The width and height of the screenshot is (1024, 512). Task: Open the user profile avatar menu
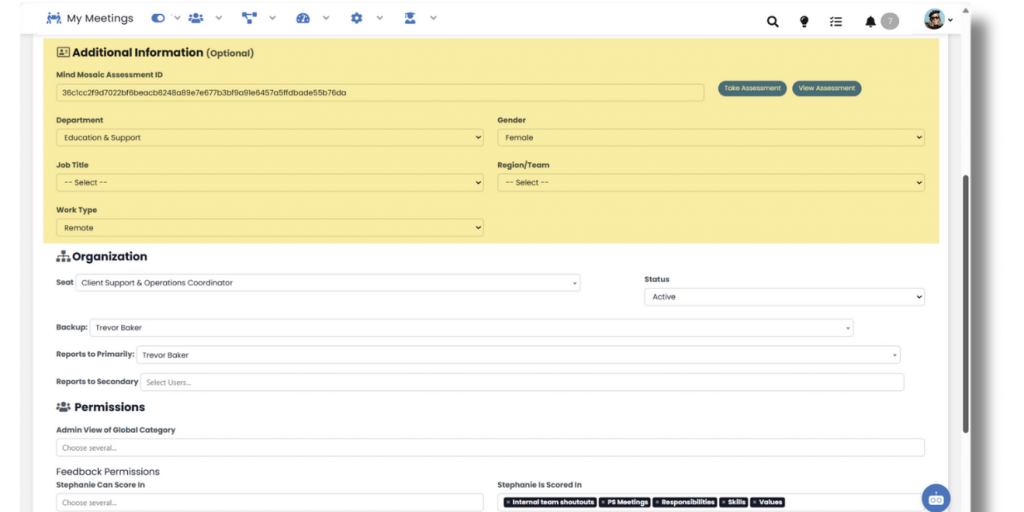937,20
